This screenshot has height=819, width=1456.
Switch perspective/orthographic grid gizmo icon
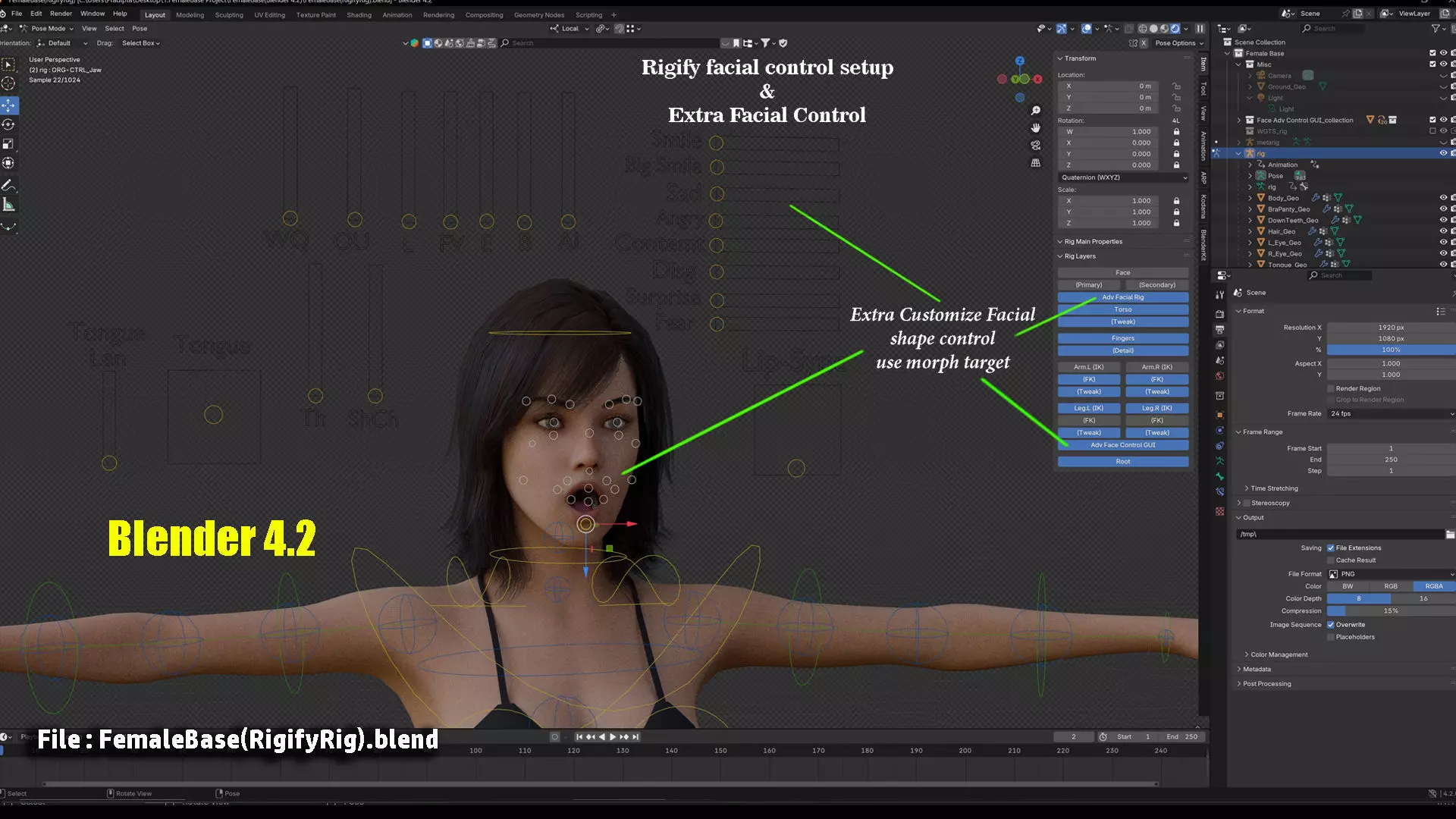click(1036, 163)
